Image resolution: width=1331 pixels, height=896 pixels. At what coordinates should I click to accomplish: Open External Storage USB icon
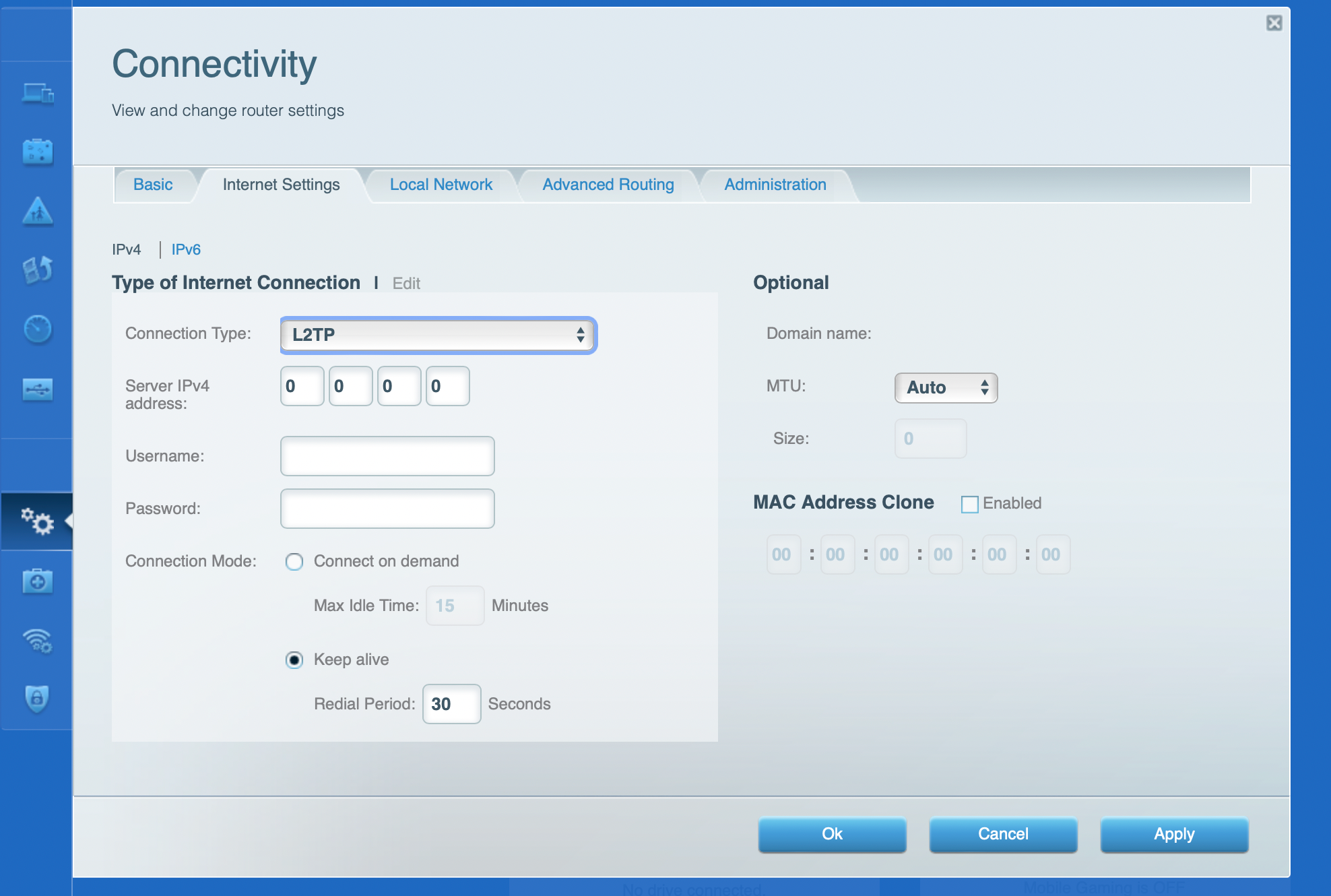tap(38, 389)
